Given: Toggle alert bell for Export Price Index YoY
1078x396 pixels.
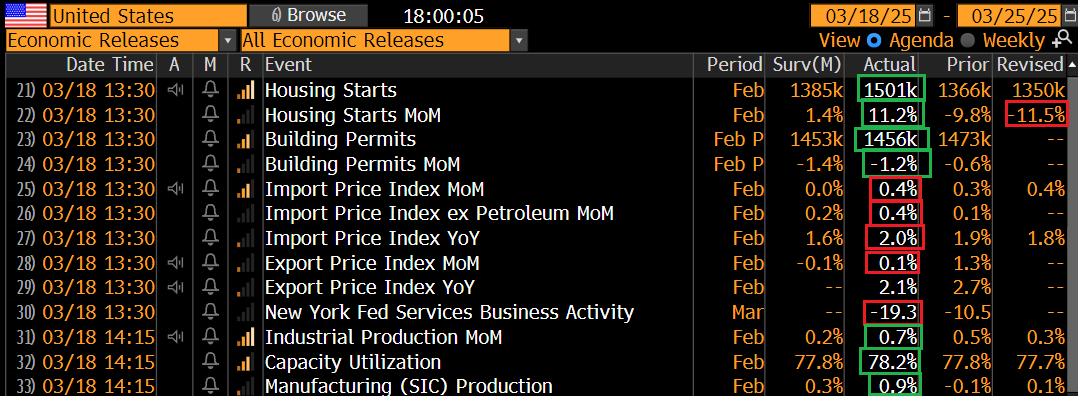Looking at the screenshot, I should click(x=211, y=288).
